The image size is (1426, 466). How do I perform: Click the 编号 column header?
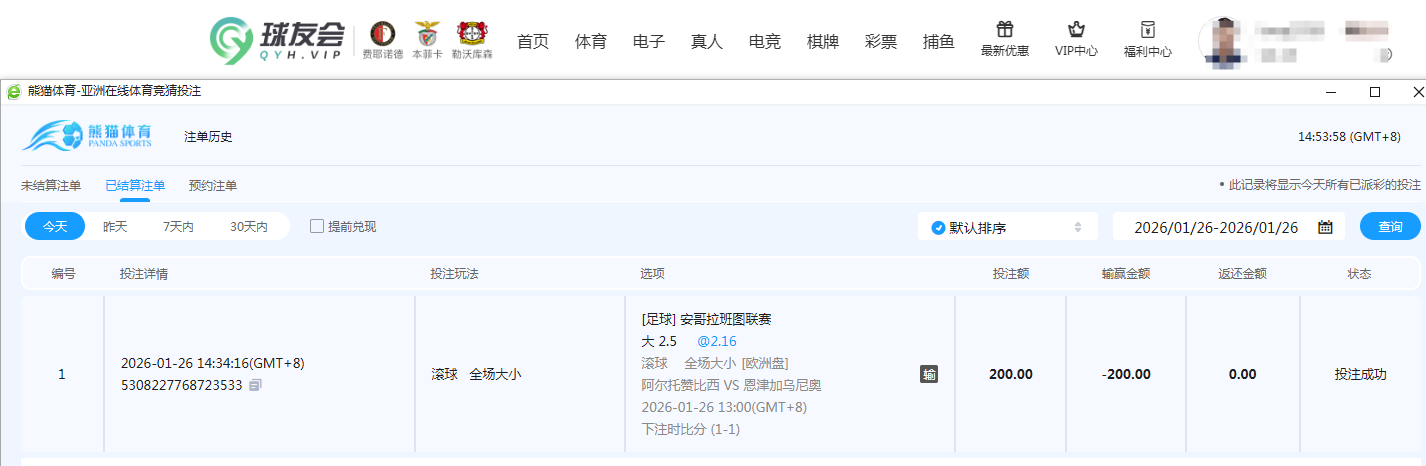[63, 273]
